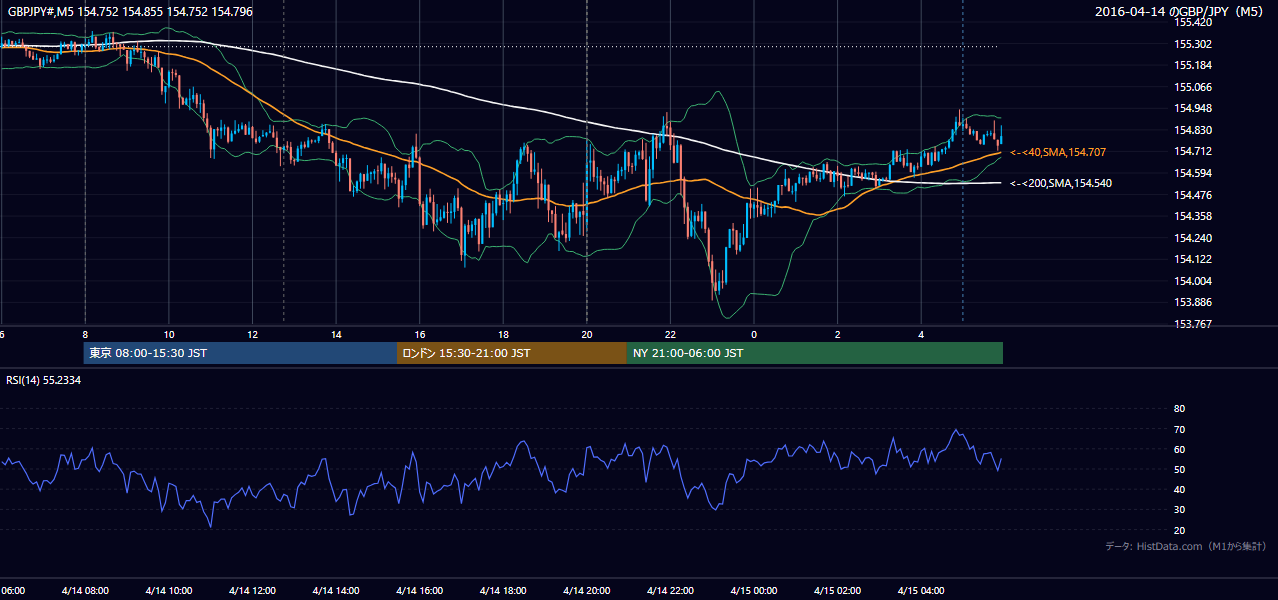The image size is (1278, 600).
Task: Click price axis value 154.240
Action: [1193, 238]
